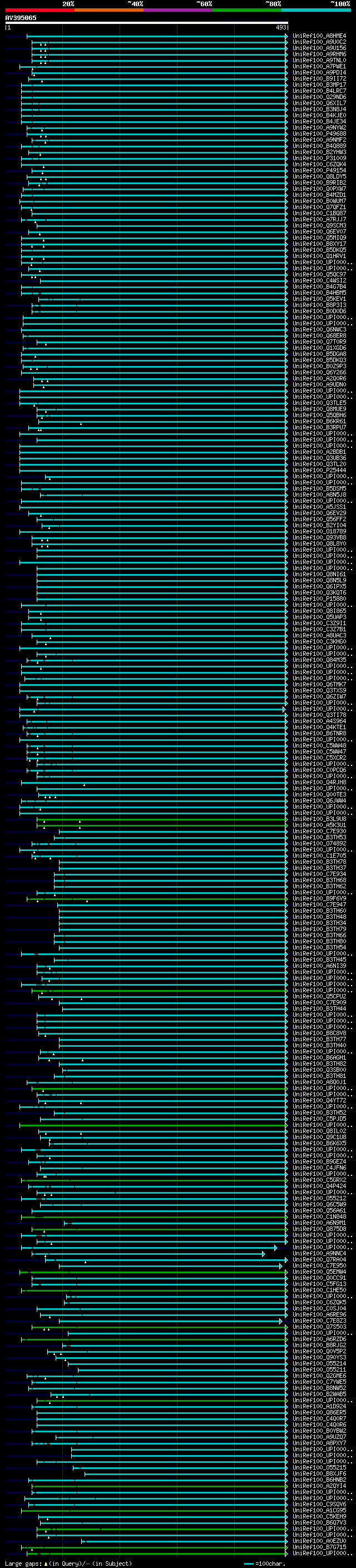Select the UniRef100_P31009 label
Screen dimensions: 356x1568
319,159
